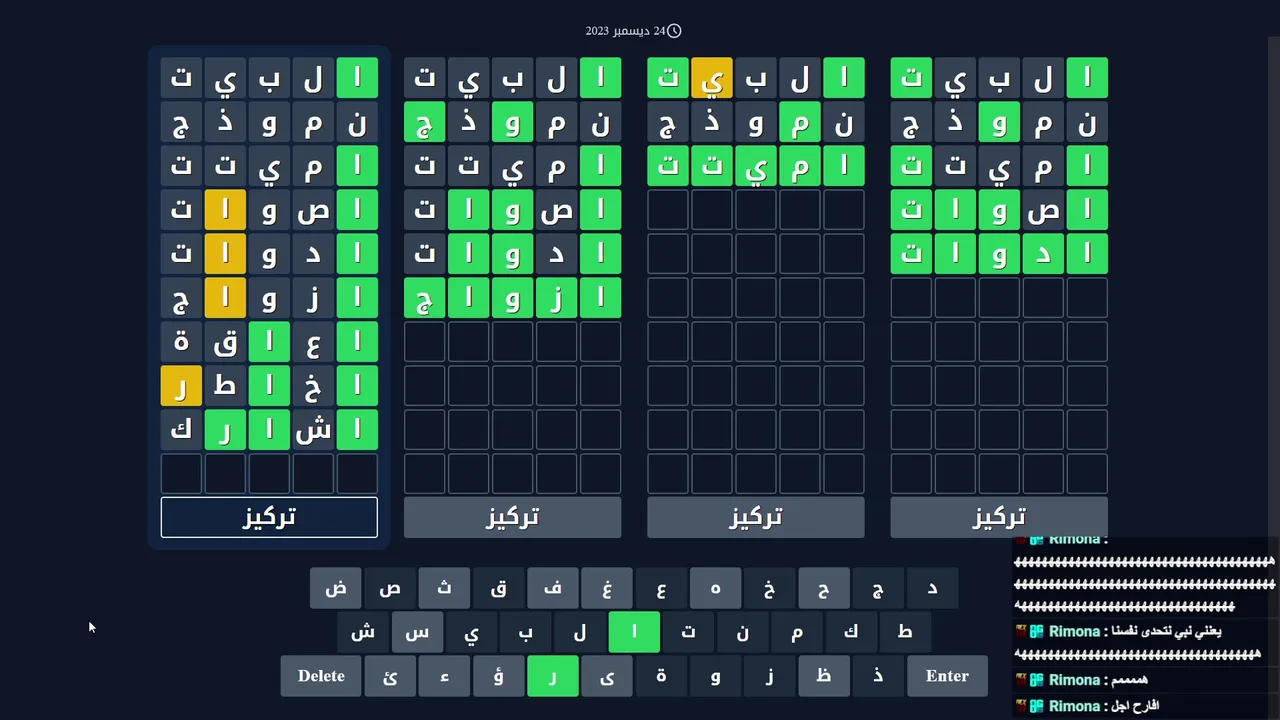Hit the ب key on the keyboard
This screenshot has width=1280, height=720.
pos(525,632)
